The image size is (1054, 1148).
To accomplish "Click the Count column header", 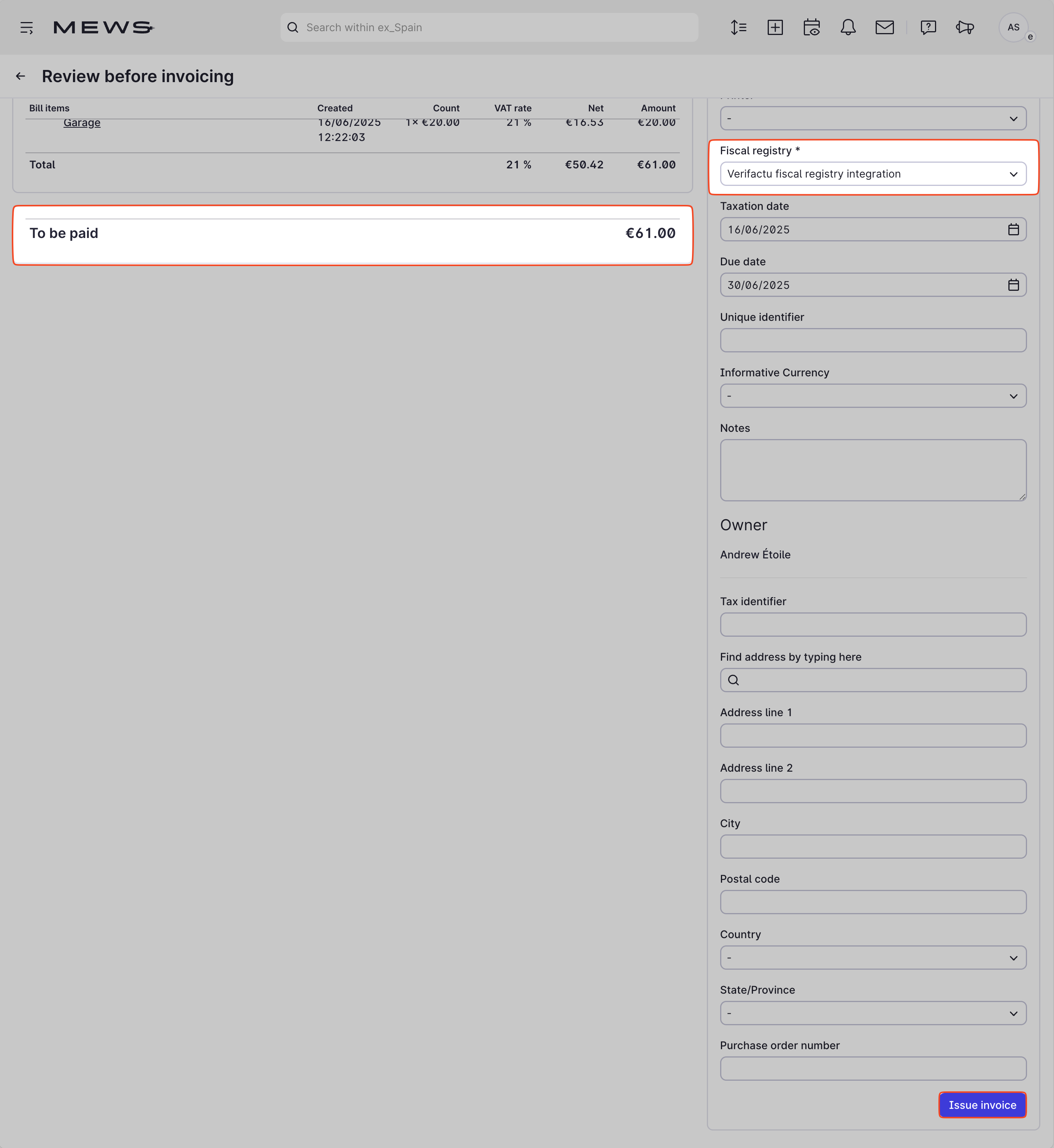I will point(446,108).
